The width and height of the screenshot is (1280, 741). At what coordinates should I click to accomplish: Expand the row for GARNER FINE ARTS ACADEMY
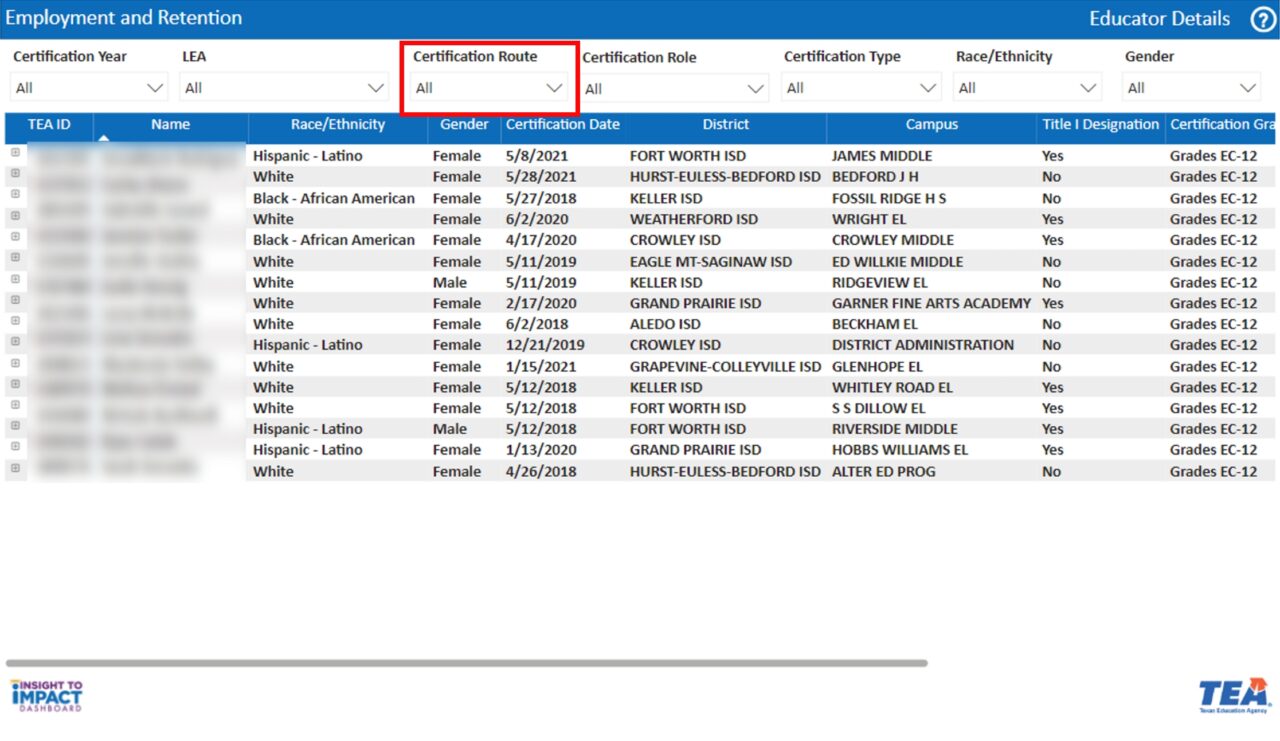pos(15,299)
